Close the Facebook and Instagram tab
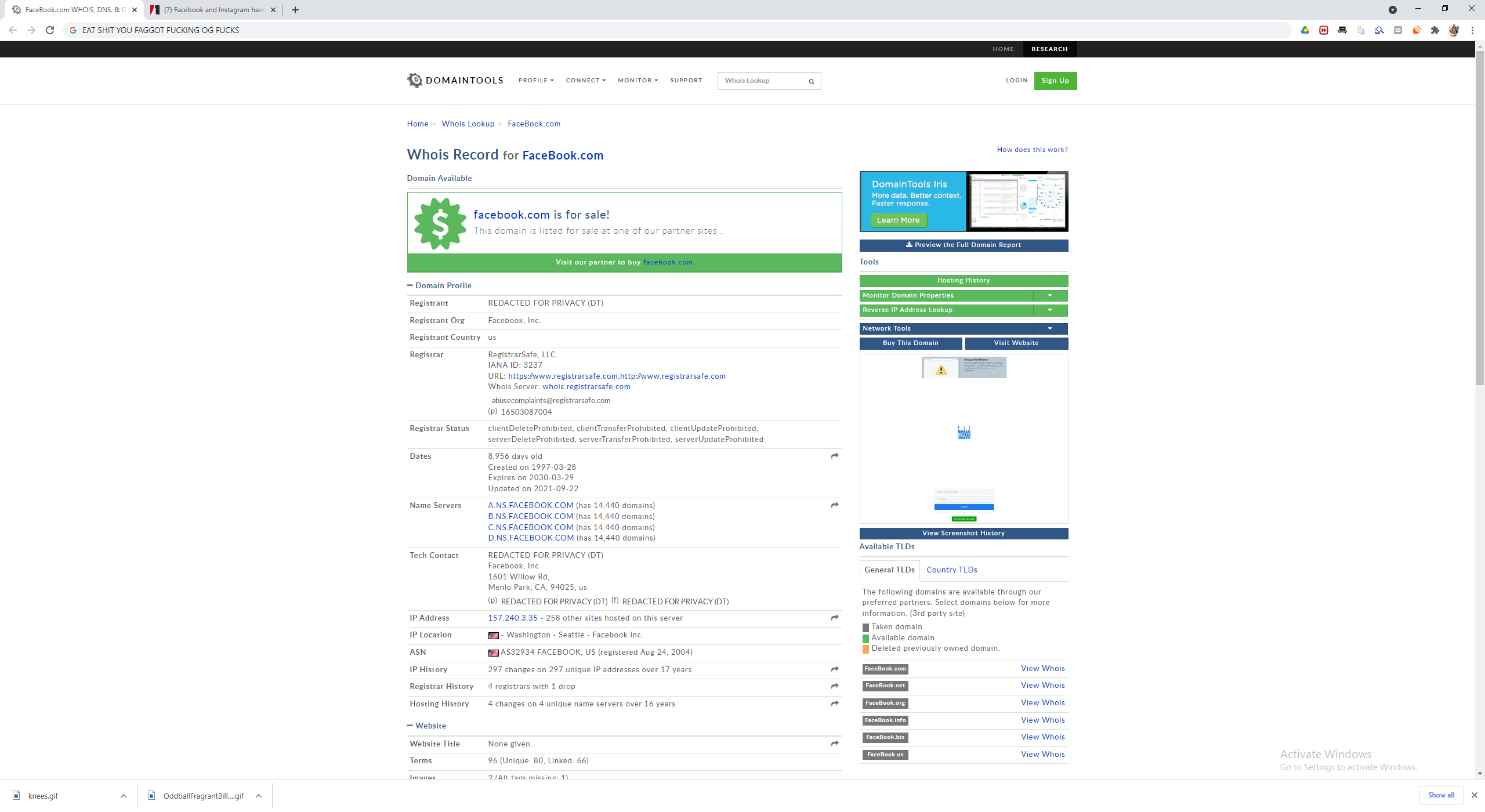Screen dimensions: 1485x812 click(x=273, y=10)
